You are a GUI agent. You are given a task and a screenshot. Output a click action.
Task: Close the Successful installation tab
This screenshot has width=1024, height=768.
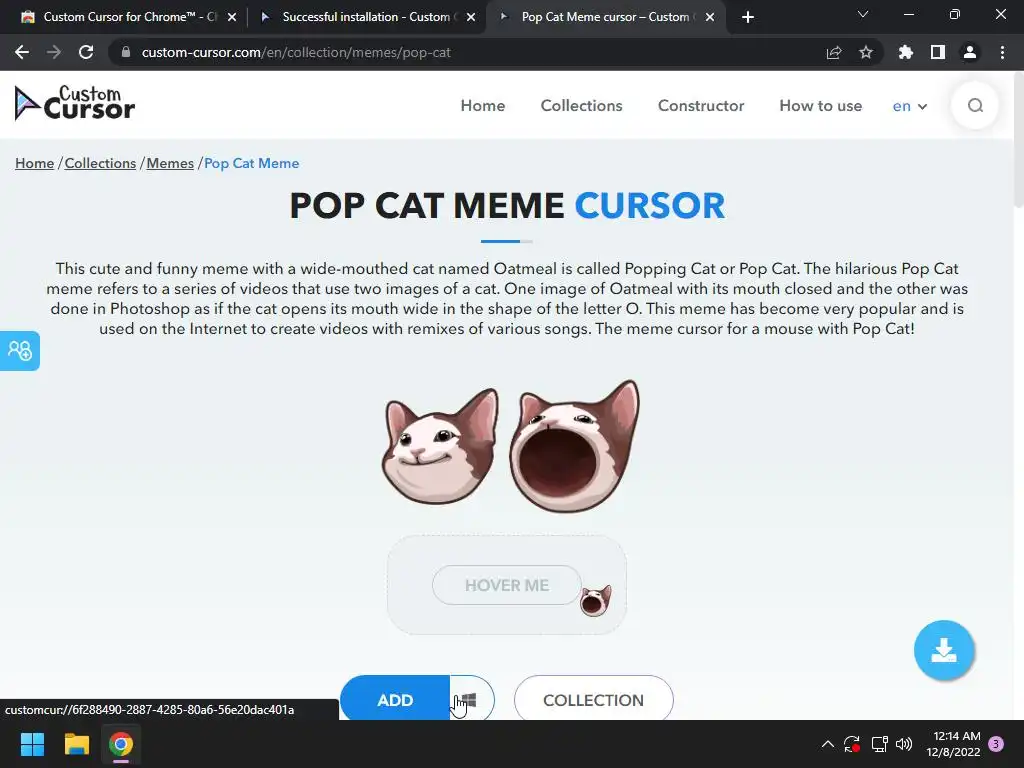coord(471,17)
